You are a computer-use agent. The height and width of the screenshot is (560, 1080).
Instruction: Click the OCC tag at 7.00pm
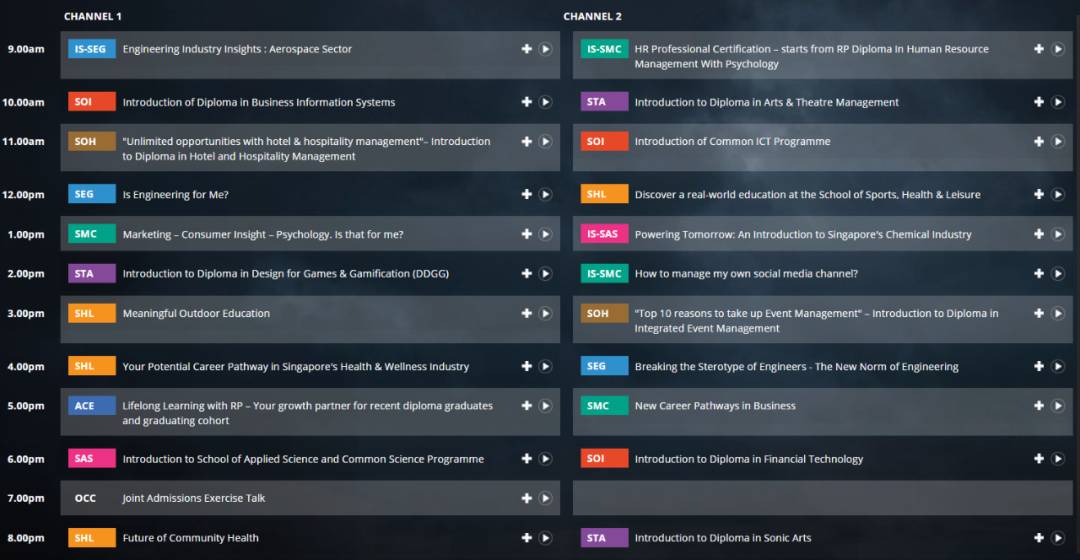point(86,498)
